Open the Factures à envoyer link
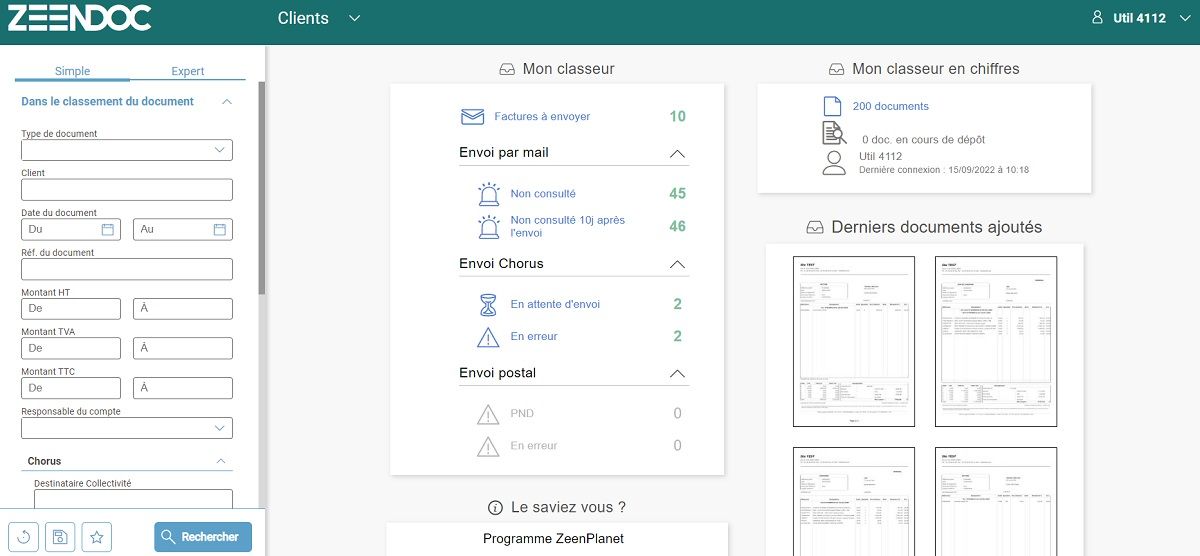1200x556 pixels. (542, 117)
